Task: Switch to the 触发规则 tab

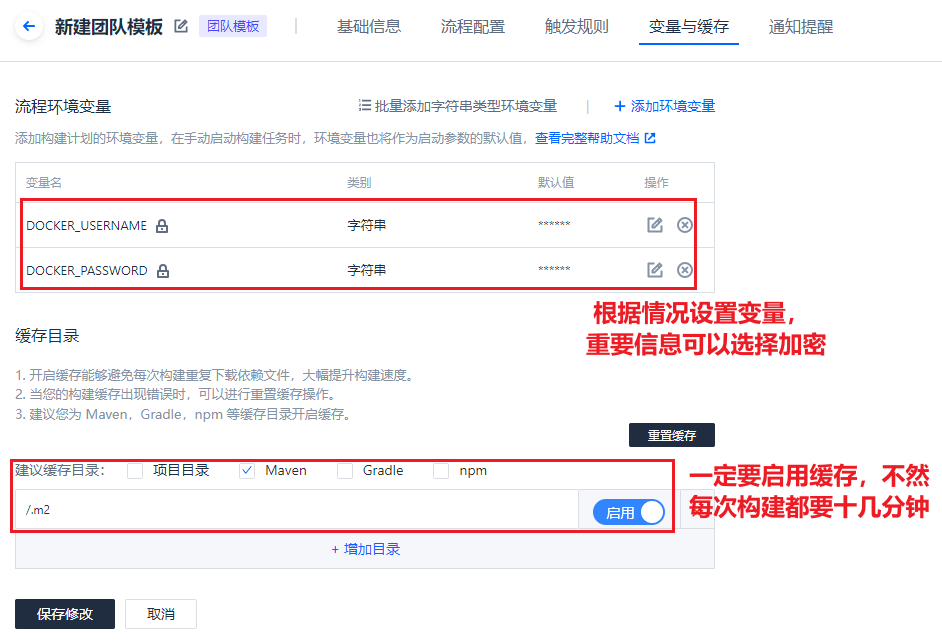Action: click(x=577, y=26)
